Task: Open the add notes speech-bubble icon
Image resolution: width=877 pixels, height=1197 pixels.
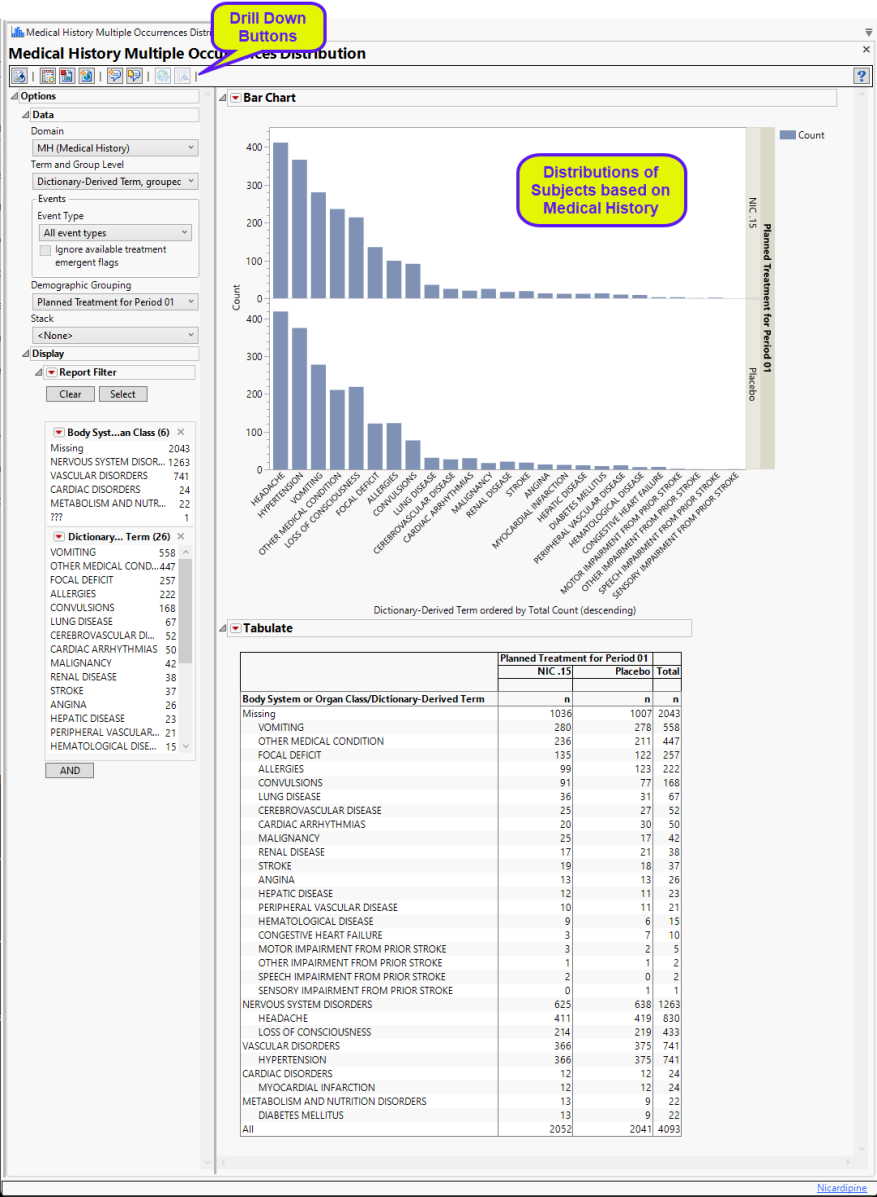Action: tap(113, 75)
